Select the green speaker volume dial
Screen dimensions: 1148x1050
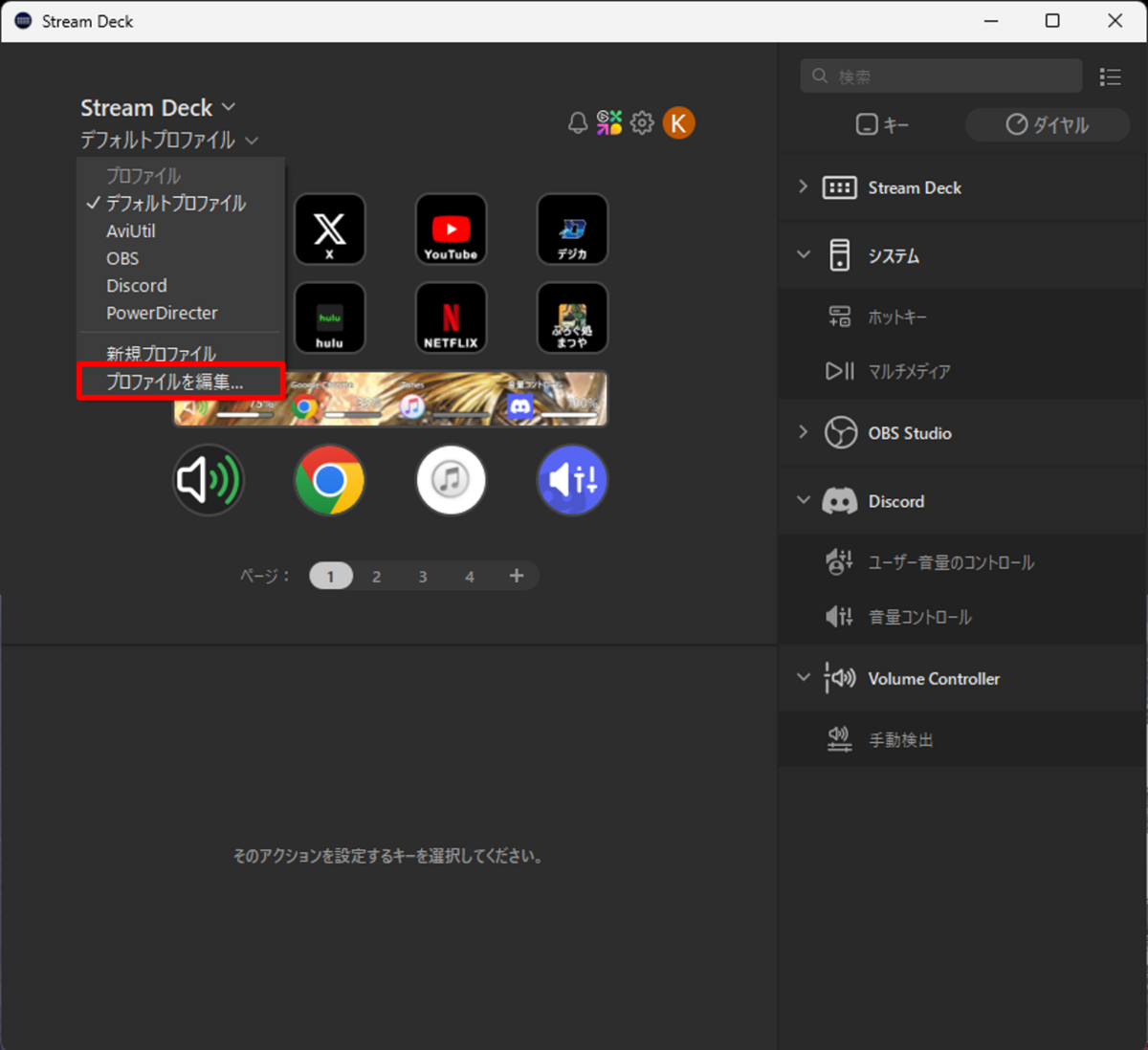(209, 480)
